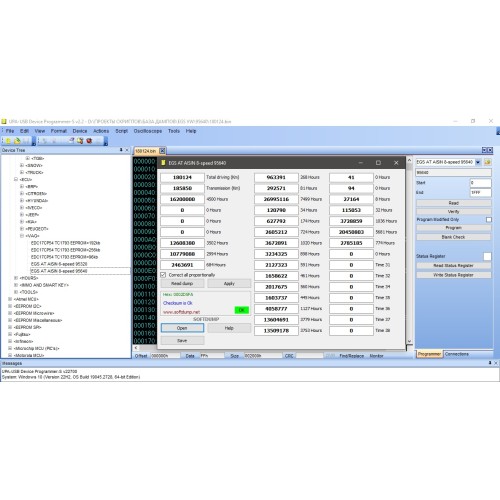This screenshot has height=500, width=500.
Task: Click the dialog's vertical scrollbar down arrow
Action: [x=409, y=342]
